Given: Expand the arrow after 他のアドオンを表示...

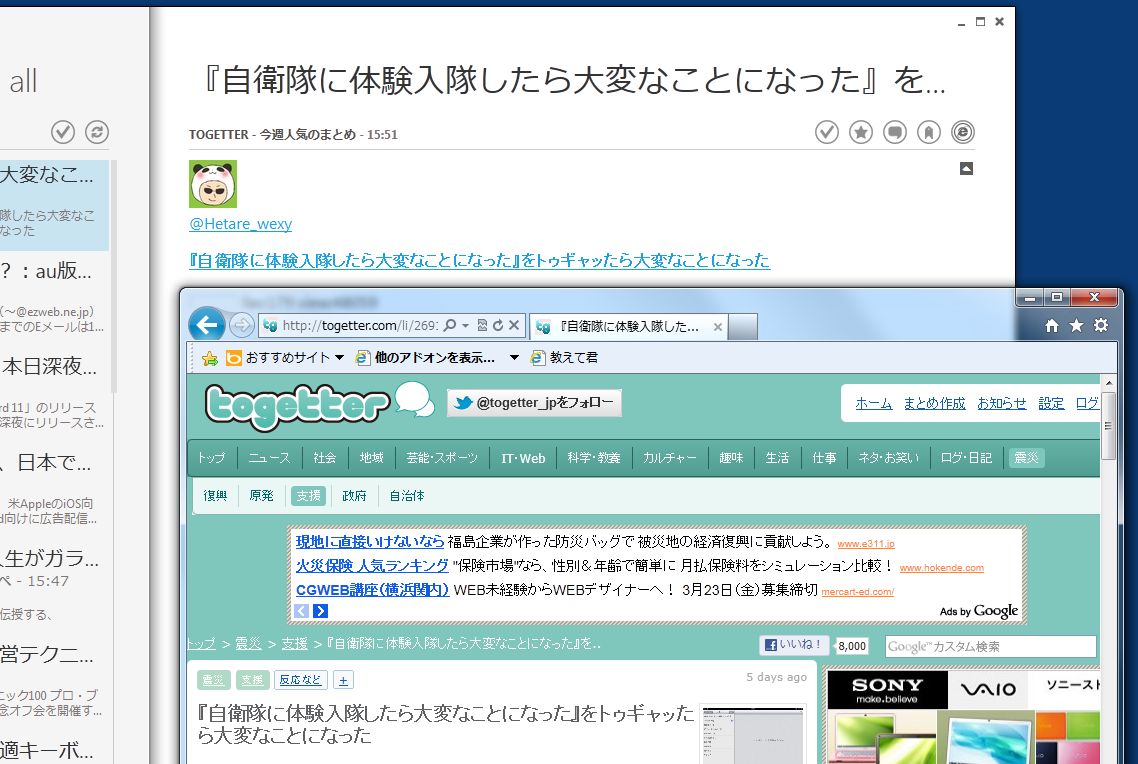Looking at the screenshot, I should [514, 358].
